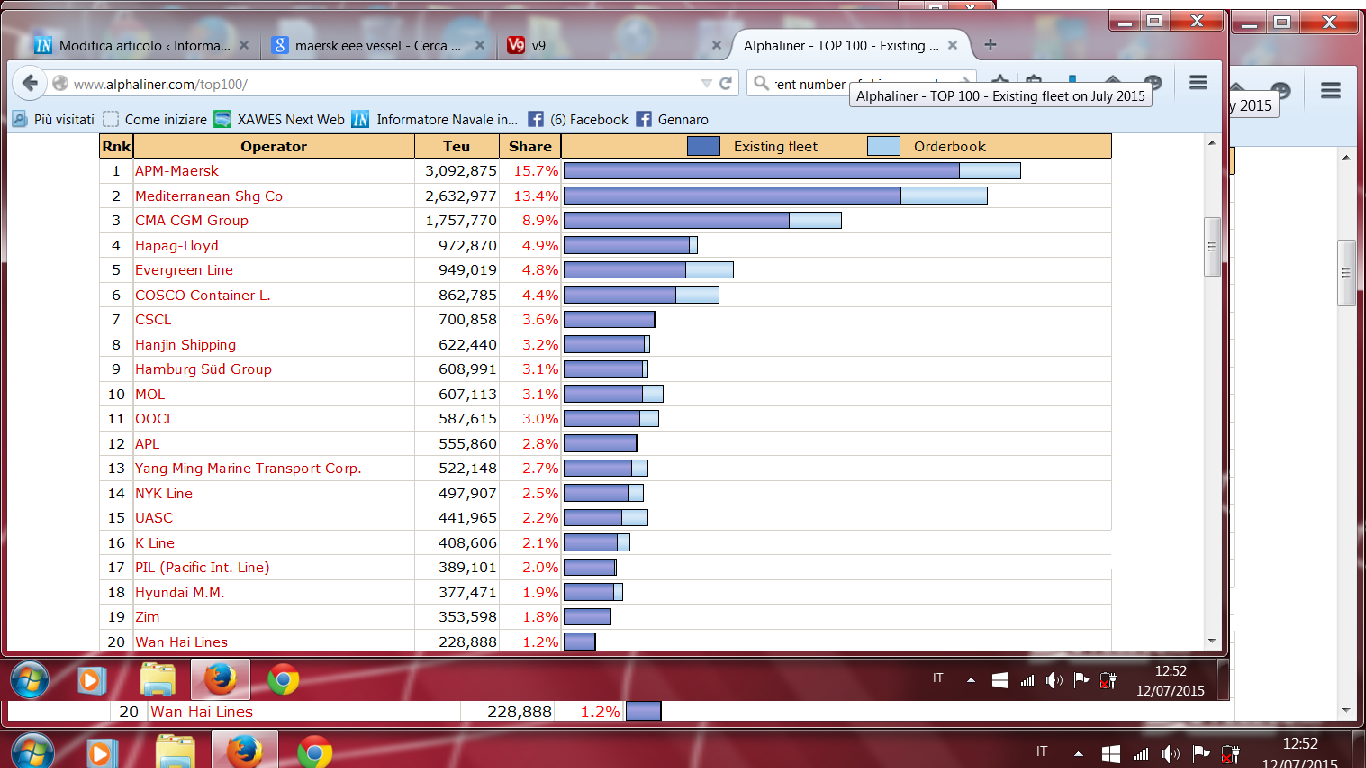The image size is (1366, 768).
Task: Open the MOL operator link
Action: point(150,394)
